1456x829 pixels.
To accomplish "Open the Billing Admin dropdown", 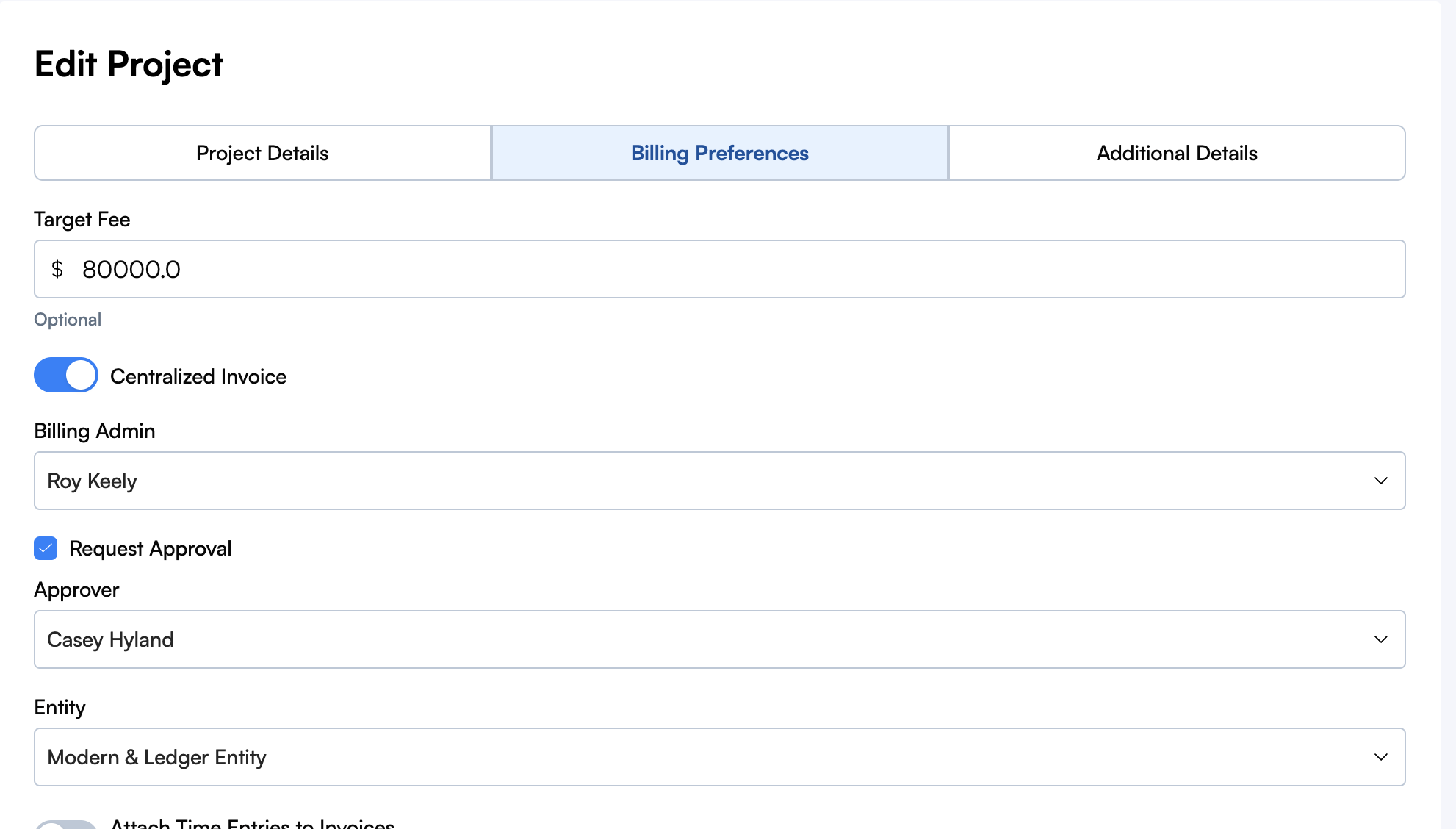I will coord(705,481).
